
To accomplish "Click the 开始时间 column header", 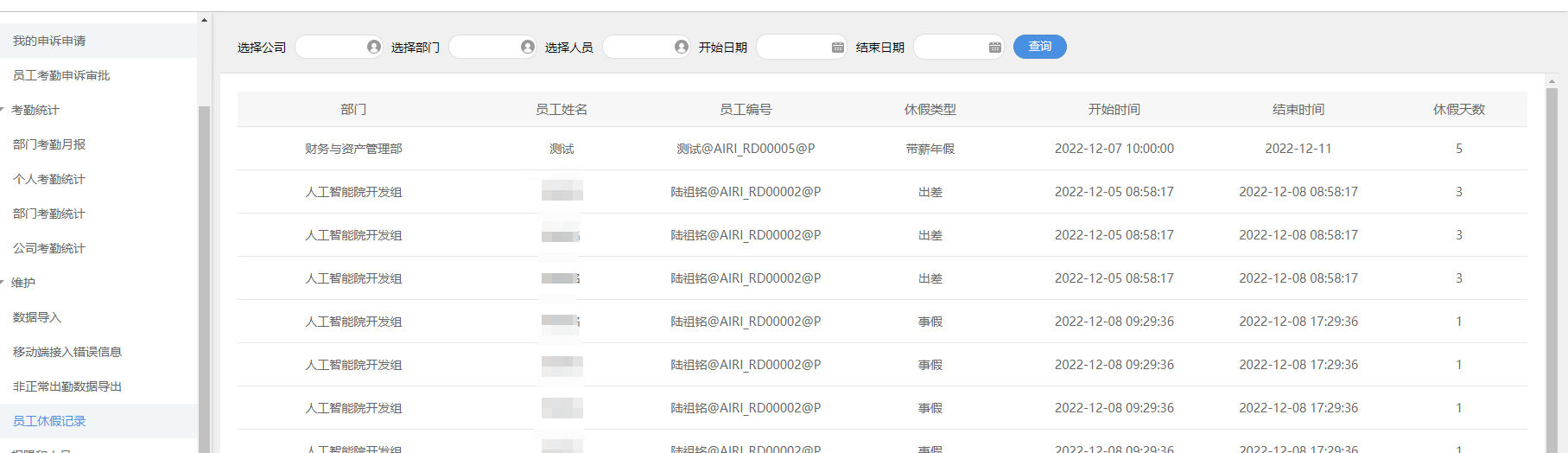I will point(1114,110).
